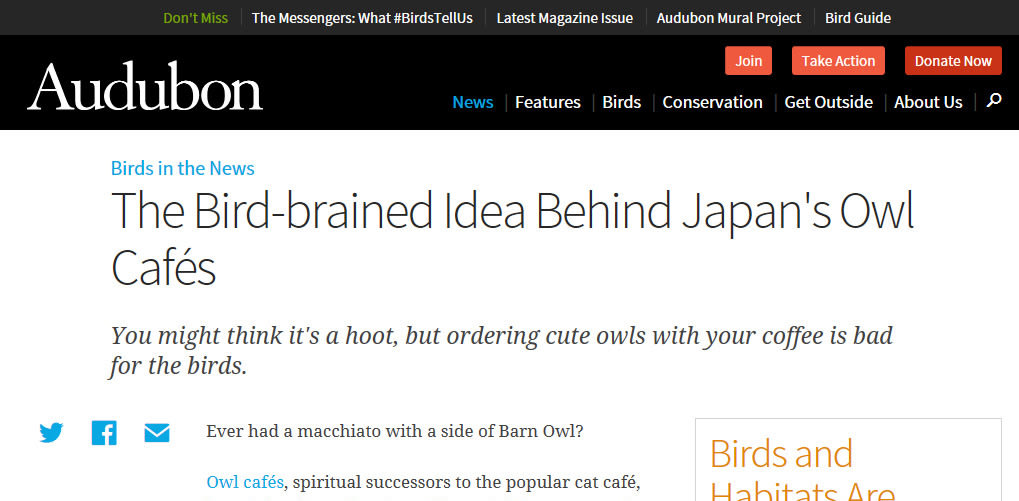Click the 'Ever had a macchiato' sentence
The image size is (1019, 501).
394,431
